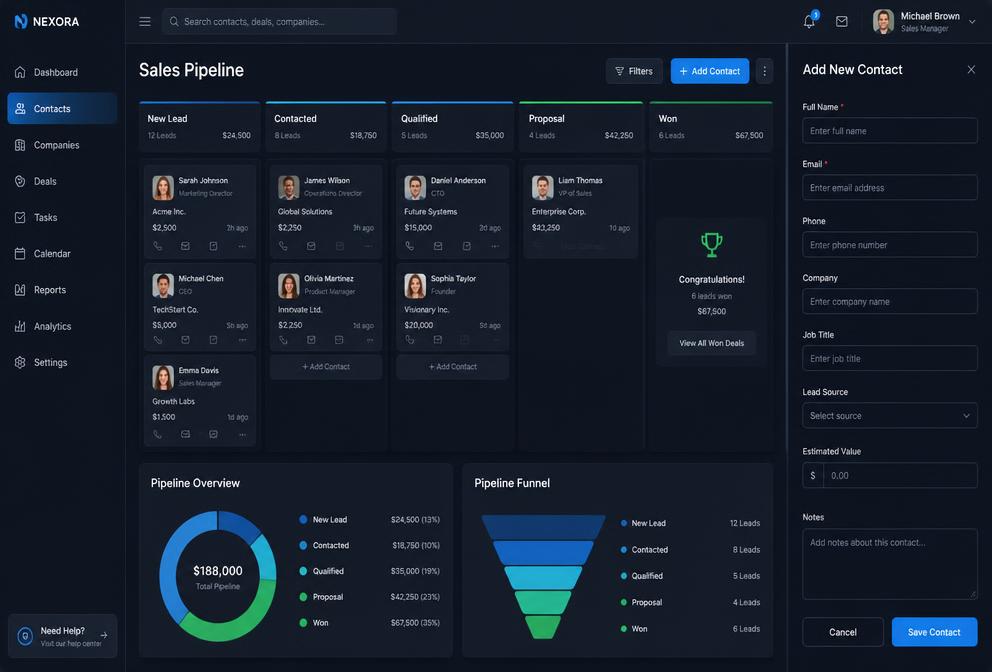This screenshot has height=672, width=992.
Task: Click the Full Name input field
Action: pyautogui.click(x=890, y=130)
